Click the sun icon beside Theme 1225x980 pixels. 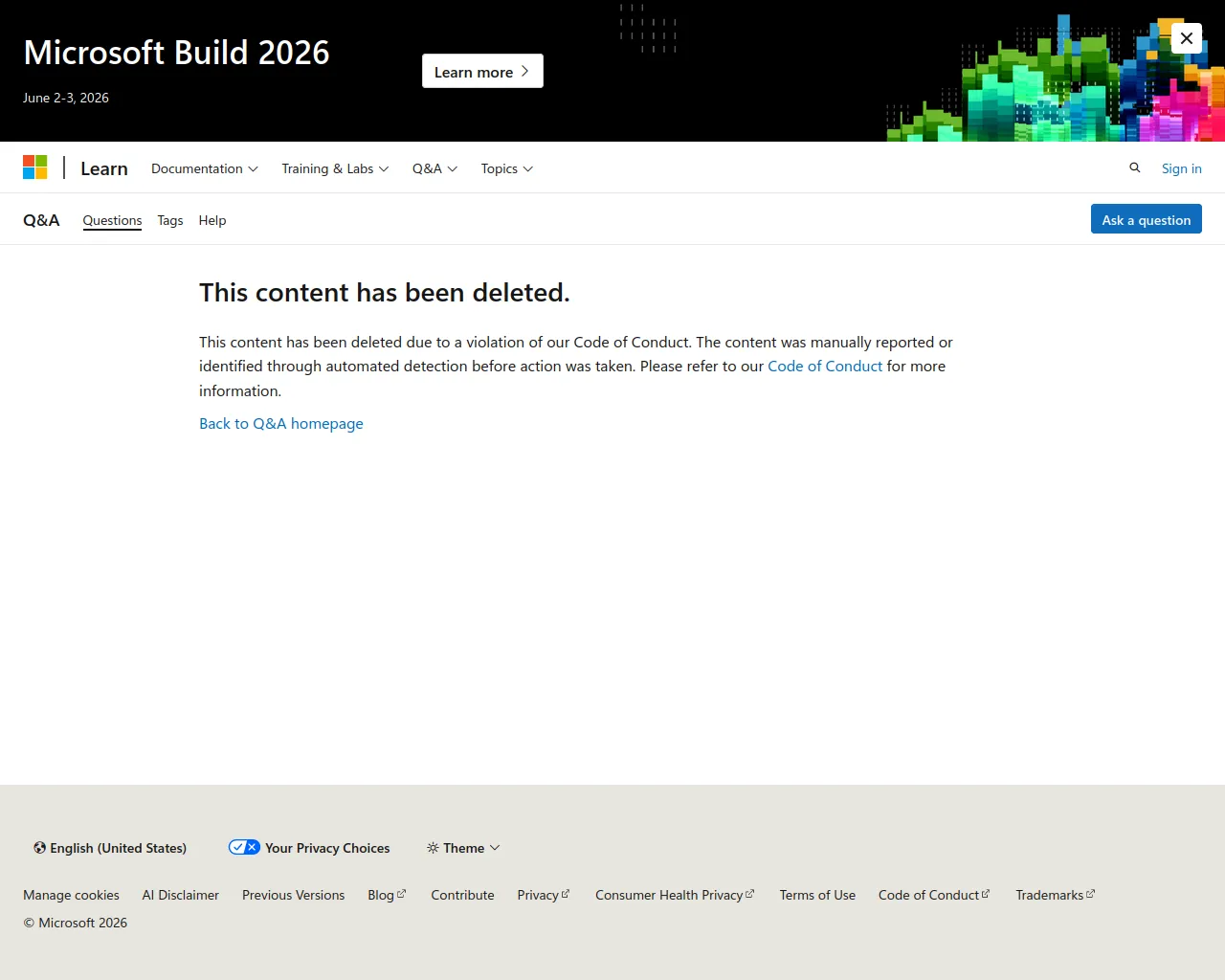tap(433, 848)
